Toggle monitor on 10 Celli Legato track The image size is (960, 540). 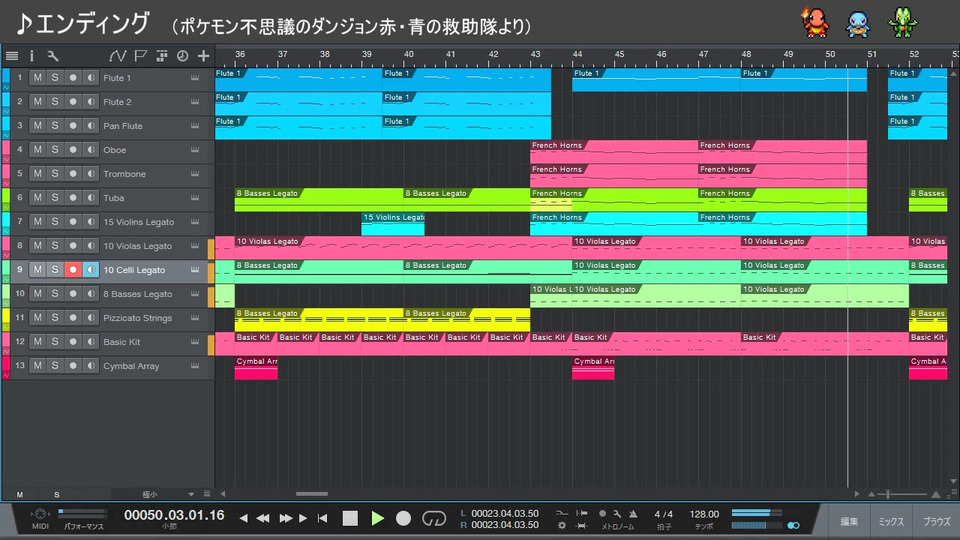(x=91, y=270)
